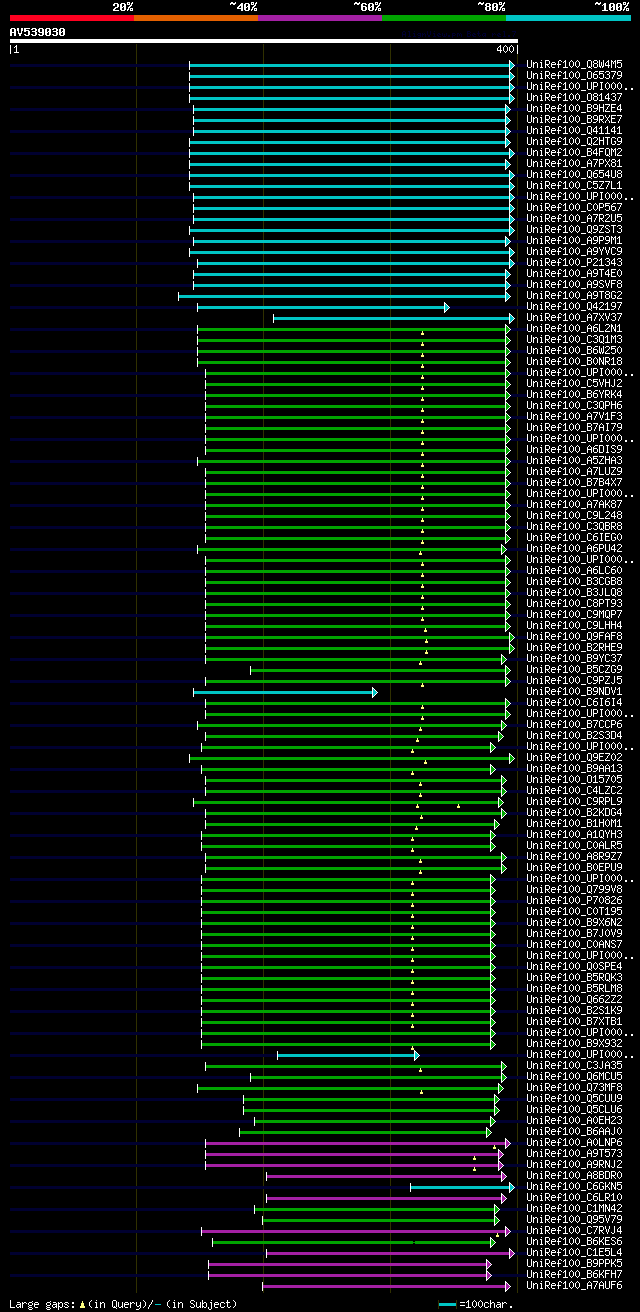
Task: Click the cyan alignment bar for UniRef100_Q8W4M5
Action: [352, 65]
